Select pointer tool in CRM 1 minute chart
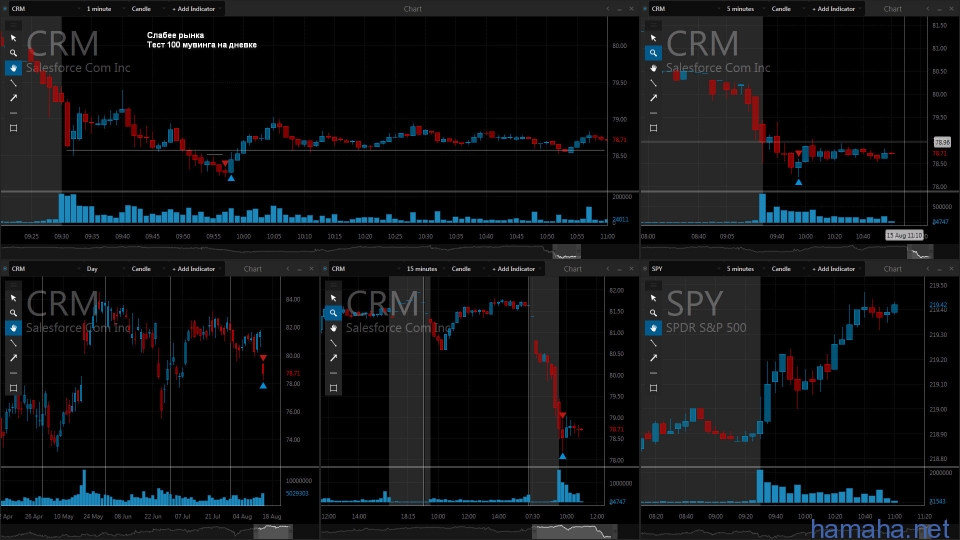Image resolution: width=960 pixels, height=540 pixels. 13,38
